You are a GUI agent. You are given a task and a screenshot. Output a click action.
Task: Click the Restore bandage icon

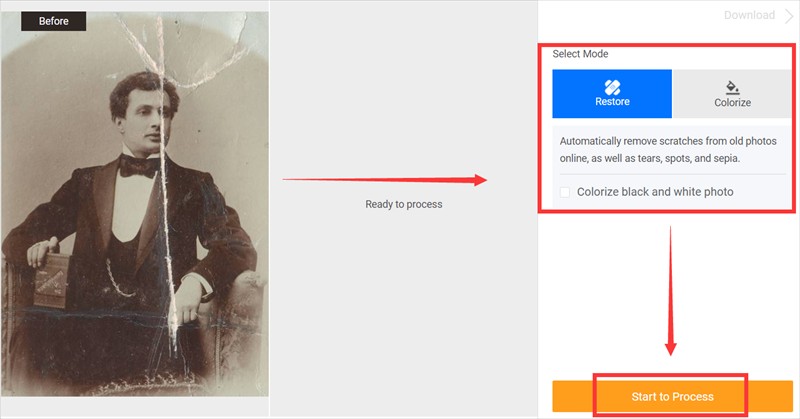pyautogui.click(x=612, y=87)
